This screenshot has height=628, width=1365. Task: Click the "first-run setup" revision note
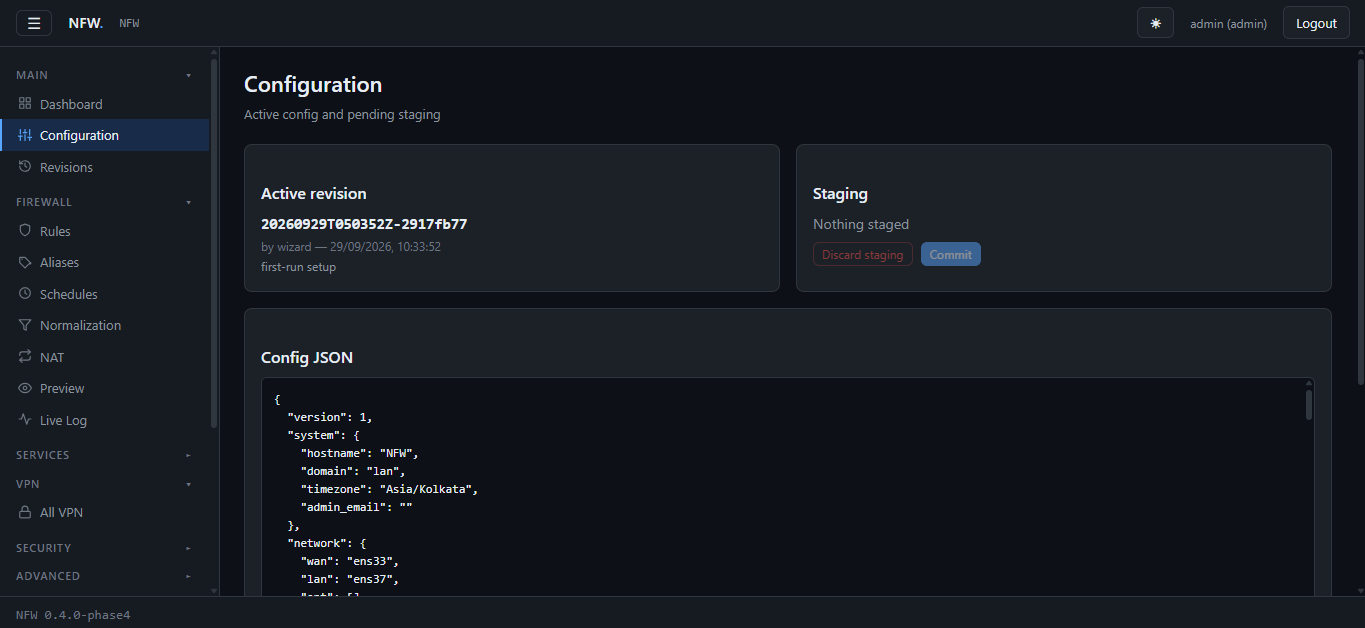[298, 267]
